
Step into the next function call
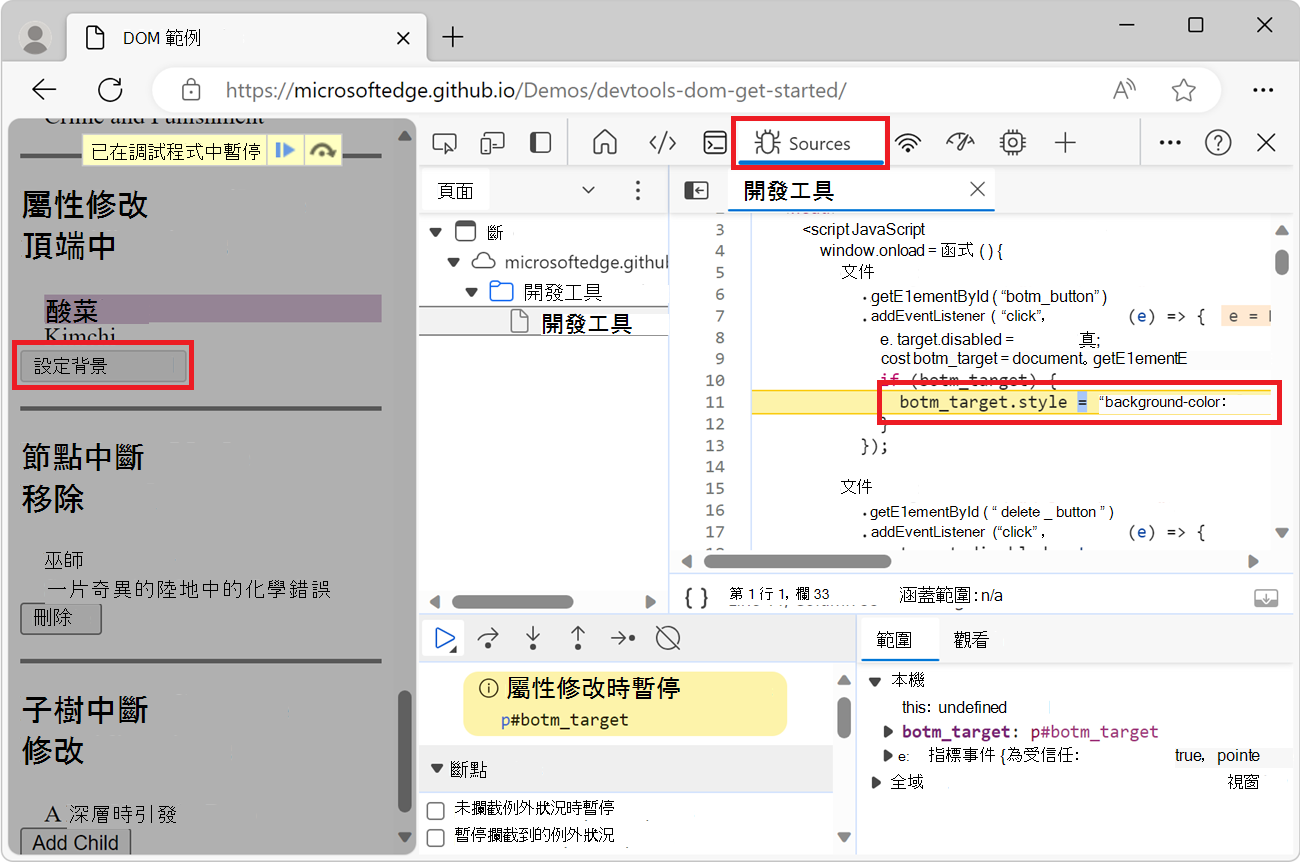click(532, 637)
